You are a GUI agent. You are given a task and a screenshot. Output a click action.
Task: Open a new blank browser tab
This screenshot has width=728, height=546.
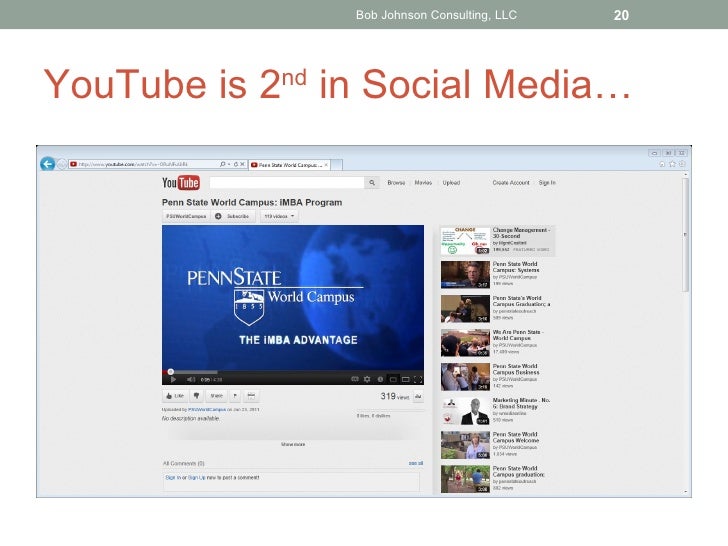point(337,165)
